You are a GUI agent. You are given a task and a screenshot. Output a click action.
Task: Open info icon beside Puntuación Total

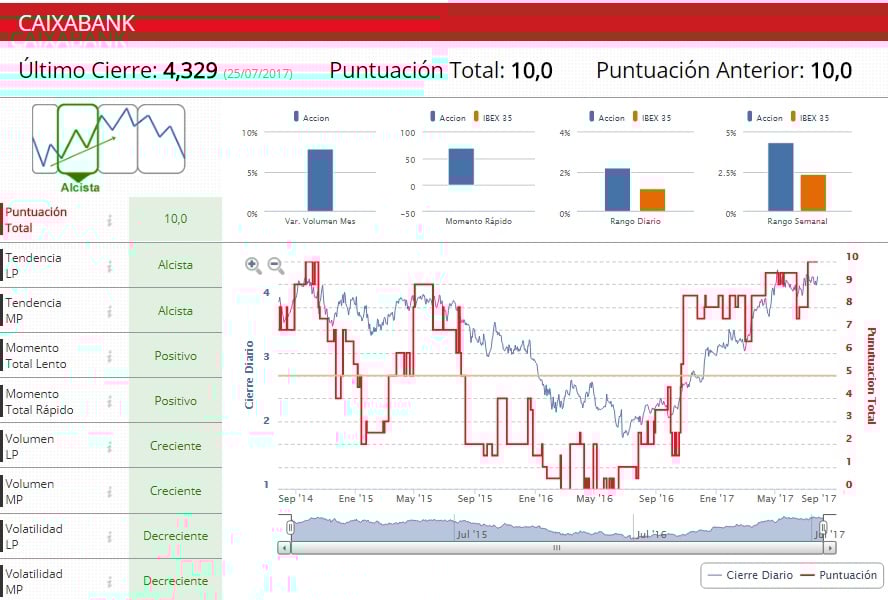[110, 220]
